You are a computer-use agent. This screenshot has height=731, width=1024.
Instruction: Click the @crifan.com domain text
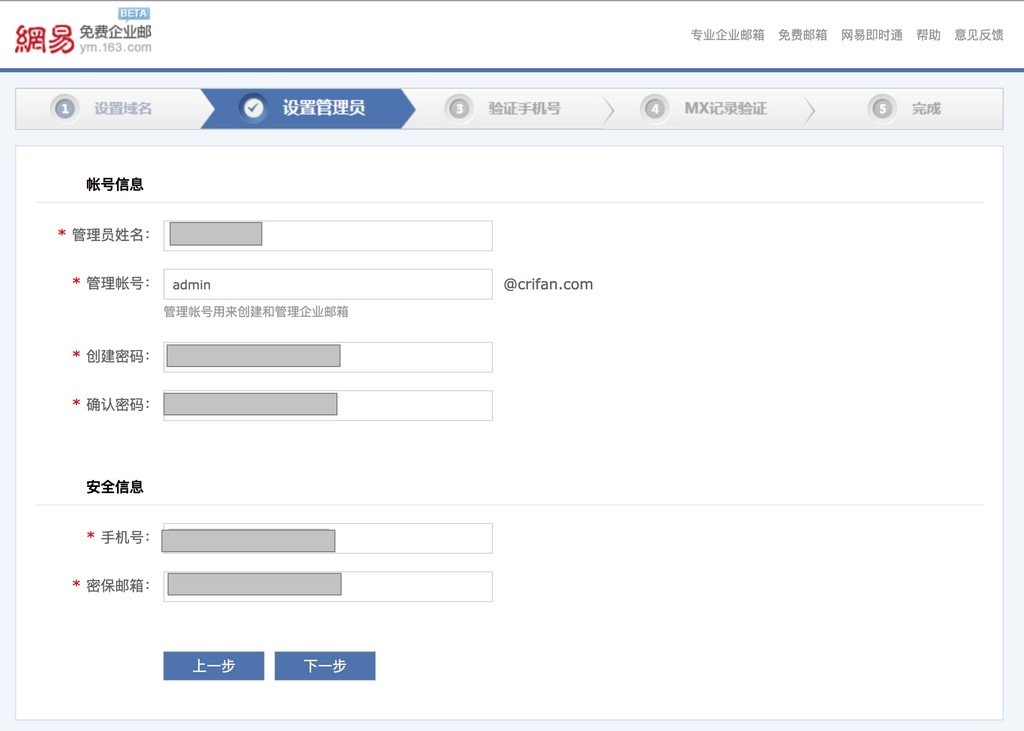coord(548,284)
